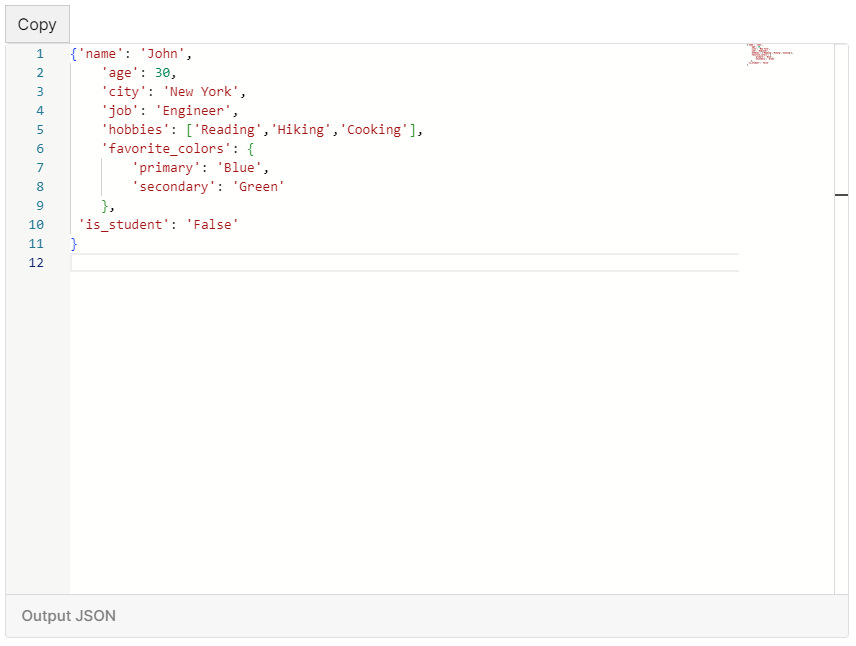Select line number 12 in the gutter
The image size is (856, 646).
(x=36, y=262)
